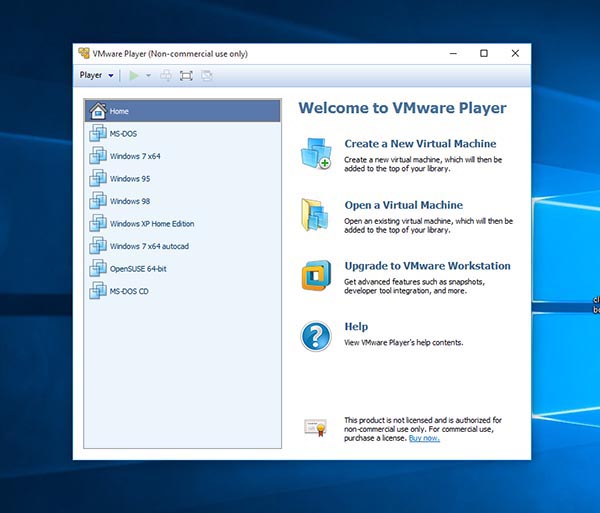600x513 pixels.
Task: Select the MS-DOS CD virtual machine
Action: (183, 292)
